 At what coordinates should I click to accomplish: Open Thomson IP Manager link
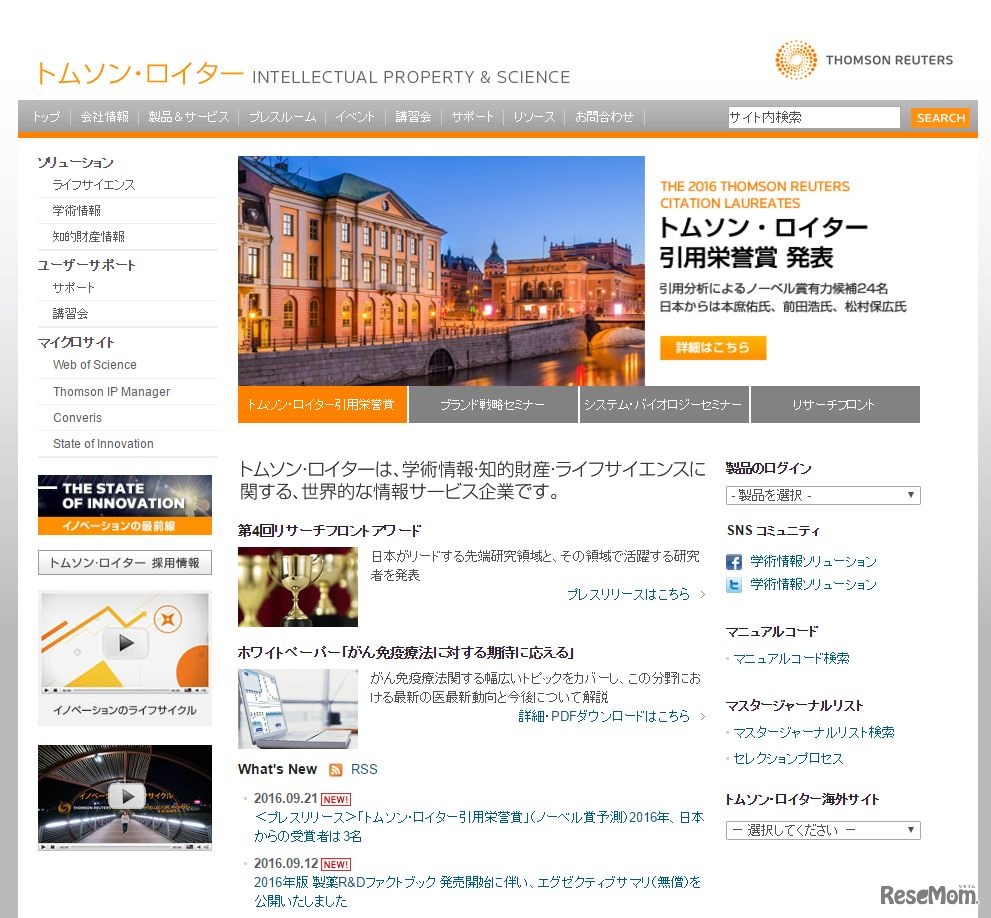coord(111,391)
